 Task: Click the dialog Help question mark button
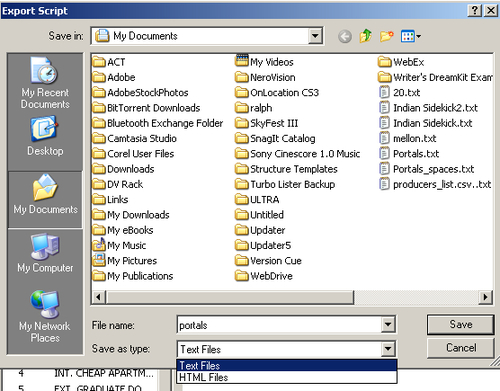[x=475, y=11]
